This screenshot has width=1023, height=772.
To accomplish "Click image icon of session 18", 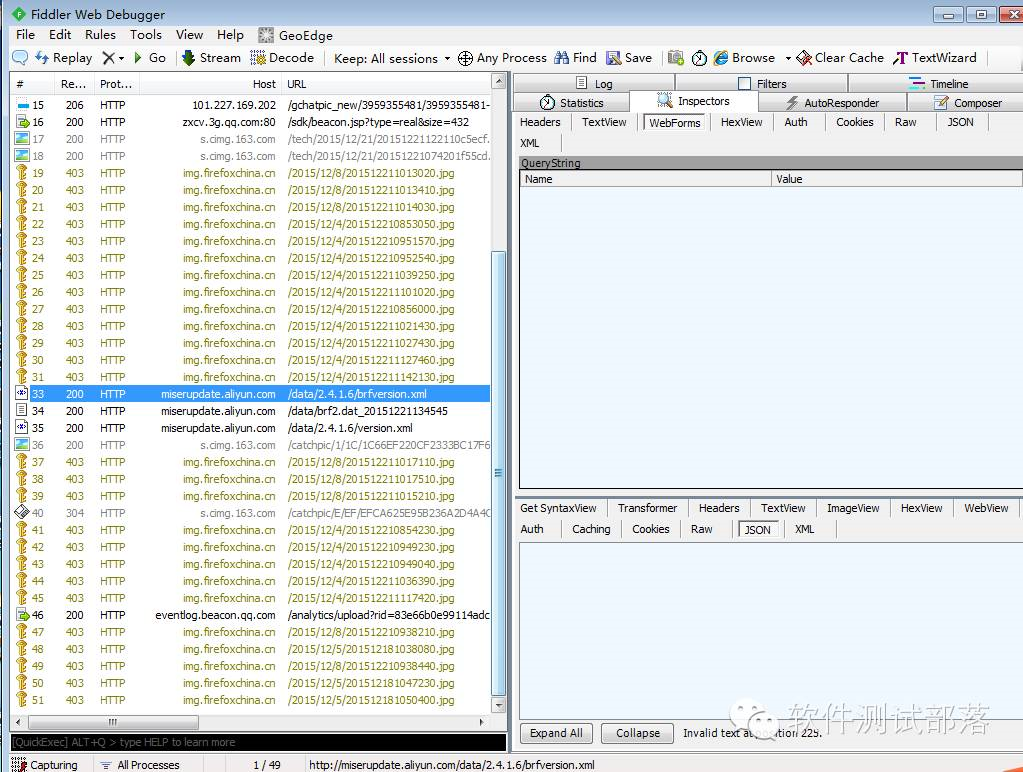I will [x=22, y=156].
